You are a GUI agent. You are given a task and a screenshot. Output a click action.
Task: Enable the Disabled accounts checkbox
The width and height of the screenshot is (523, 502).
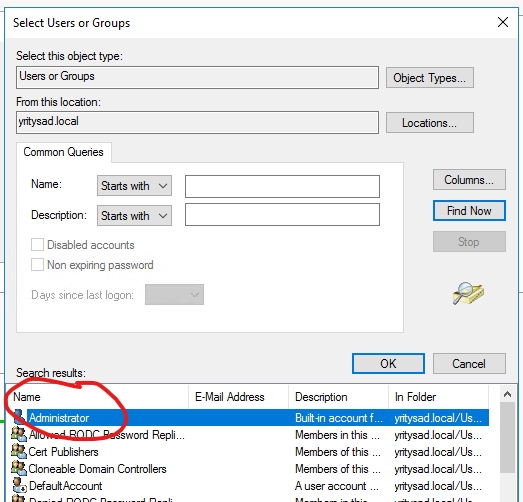37,244
